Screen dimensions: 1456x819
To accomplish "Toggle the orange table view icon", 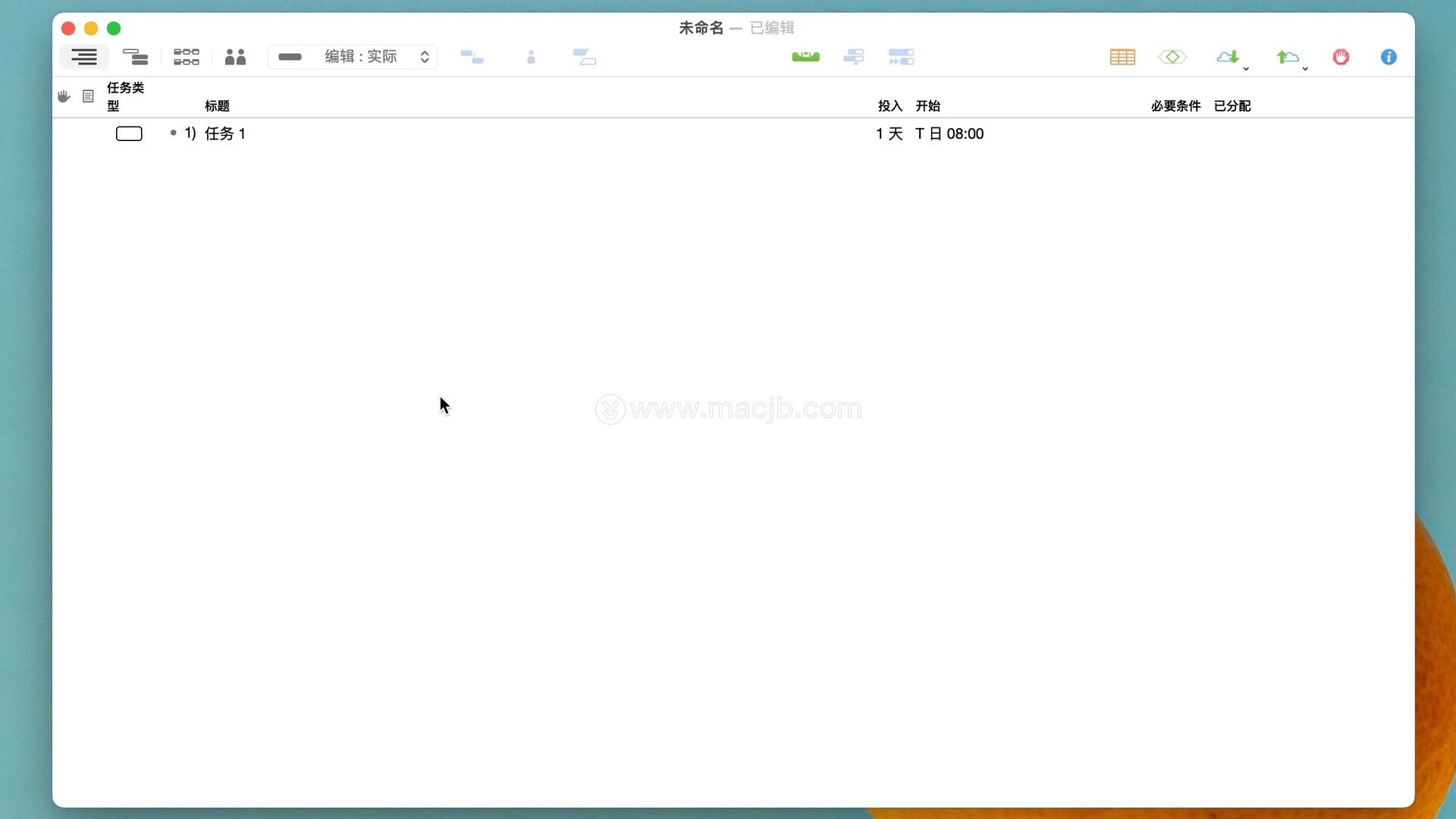I will point(1122,57).
